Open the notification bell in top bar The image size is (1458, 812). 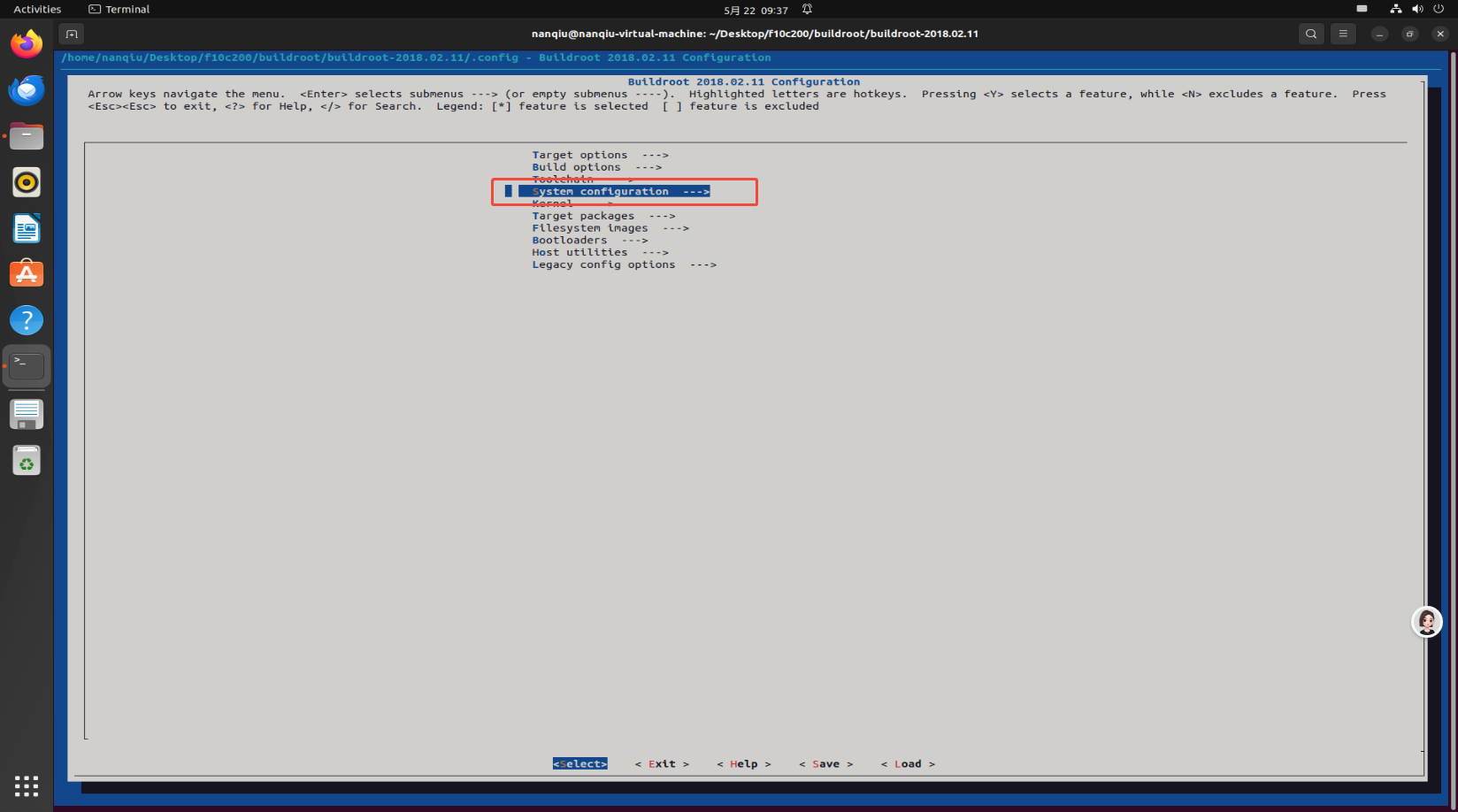[x=807, y=9]
